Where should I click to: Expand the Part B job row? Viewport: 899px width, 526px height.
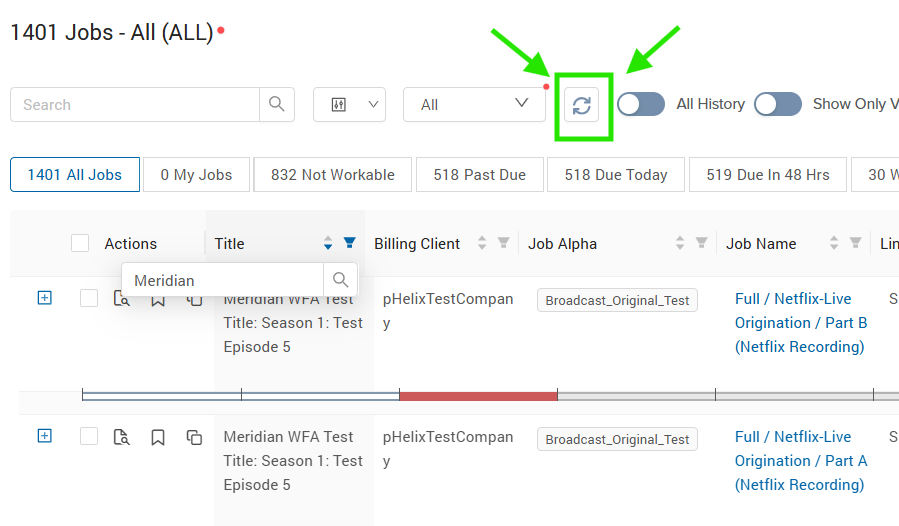pyautogui.click(x=45, y=298)
